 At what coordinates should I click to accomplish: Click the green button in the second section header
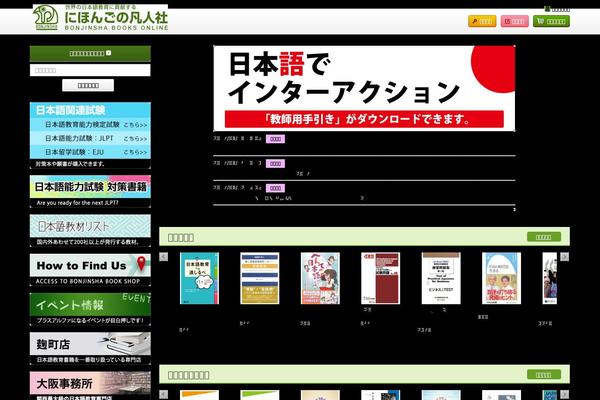click(544, 374)
